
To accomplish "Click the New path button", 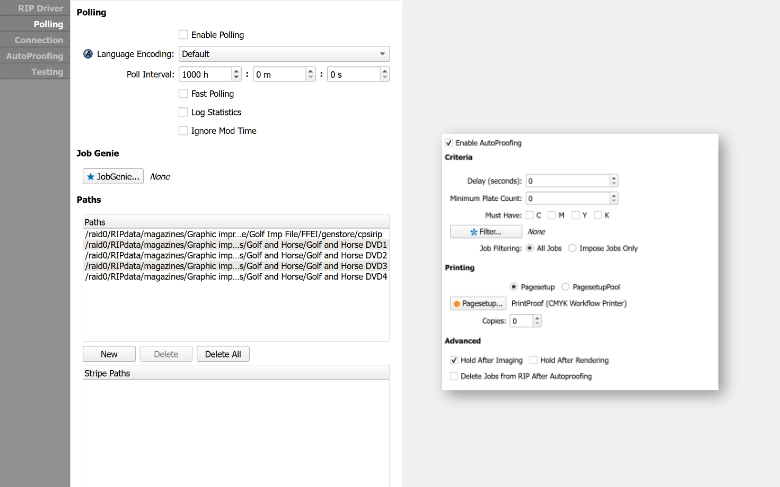I will click(x=109, y=354).
